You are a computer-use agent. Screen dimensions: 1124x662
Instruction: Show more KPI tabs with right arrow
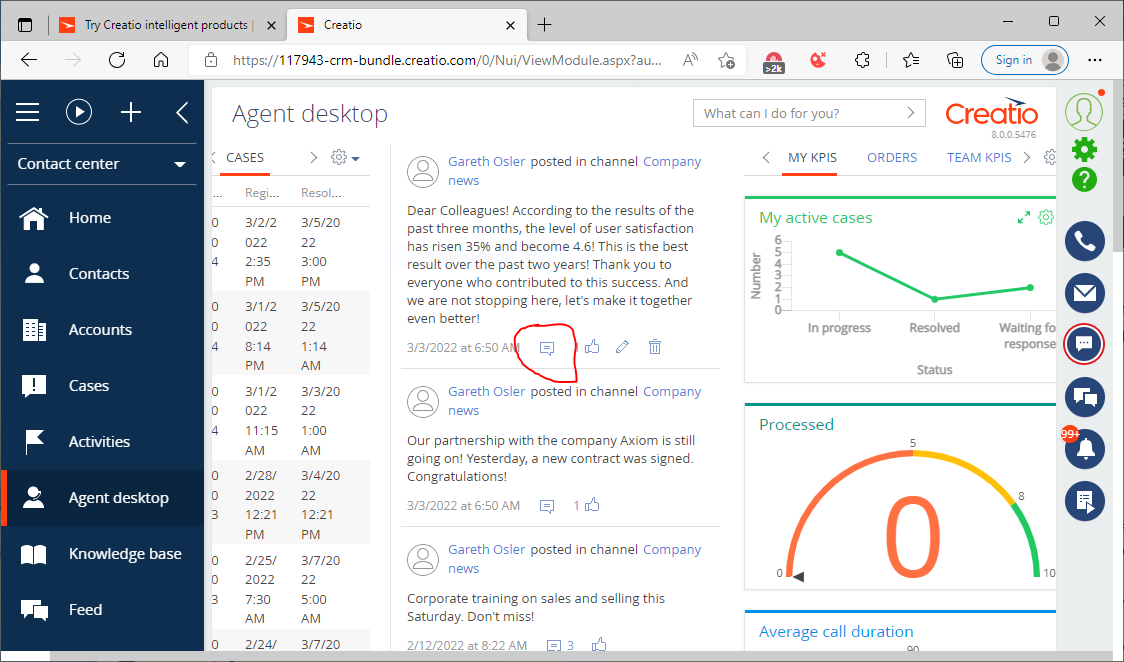point(1027,158)
